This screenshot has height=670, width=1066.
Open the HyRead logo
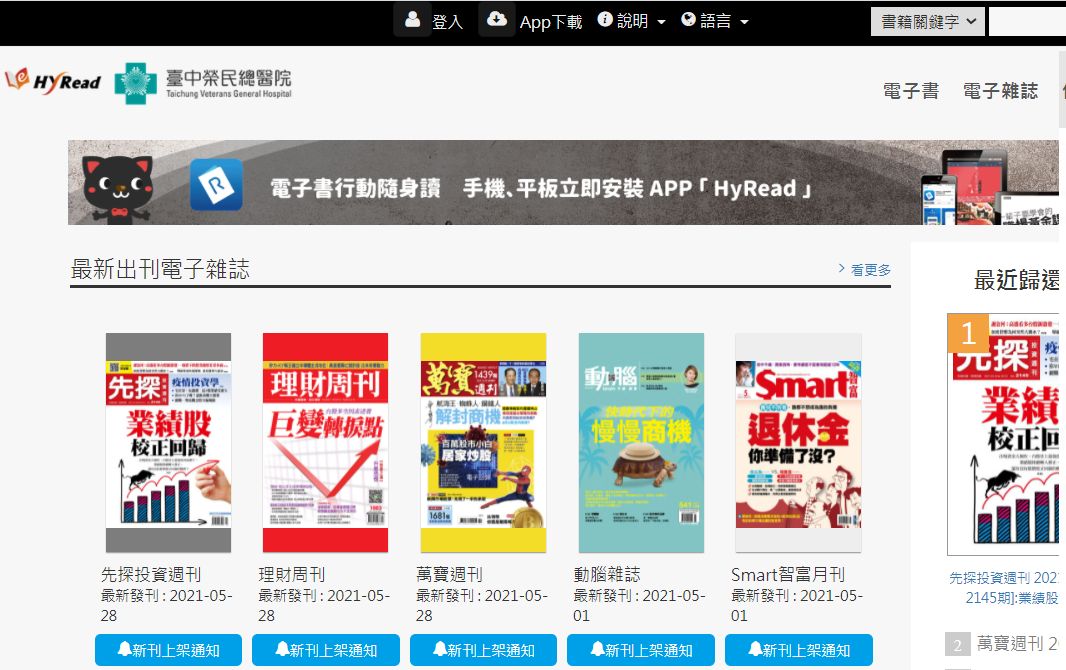(x=53, y=82)
